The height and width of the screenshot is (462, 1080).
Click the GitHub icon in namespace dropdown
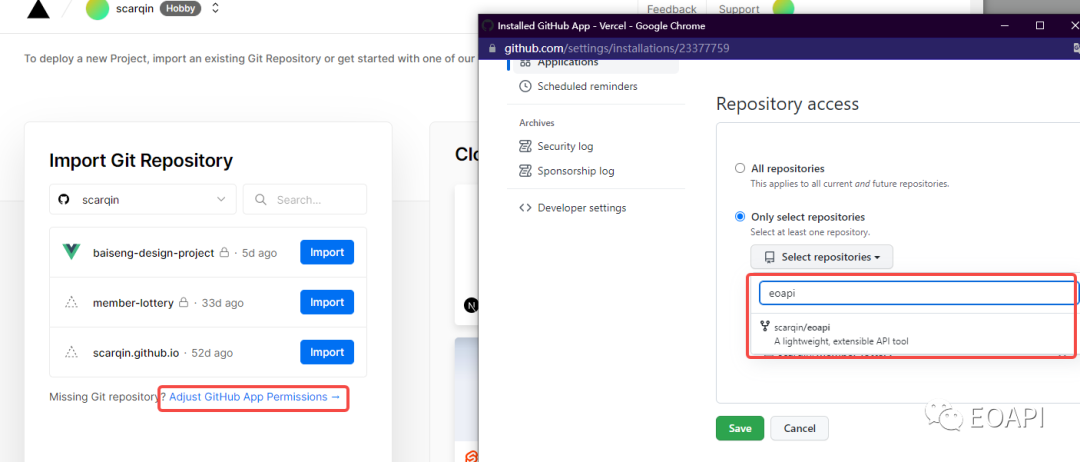click(64, 199)
